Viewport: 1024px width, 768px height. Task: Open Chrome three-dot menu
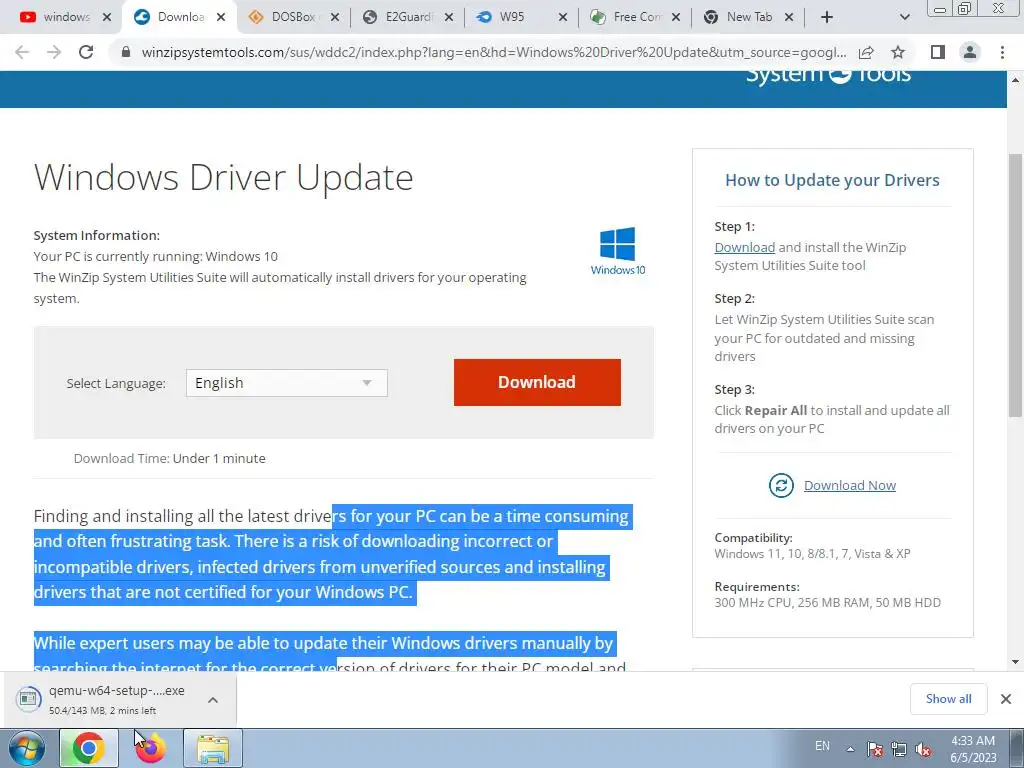click(x=1002, y=52)
